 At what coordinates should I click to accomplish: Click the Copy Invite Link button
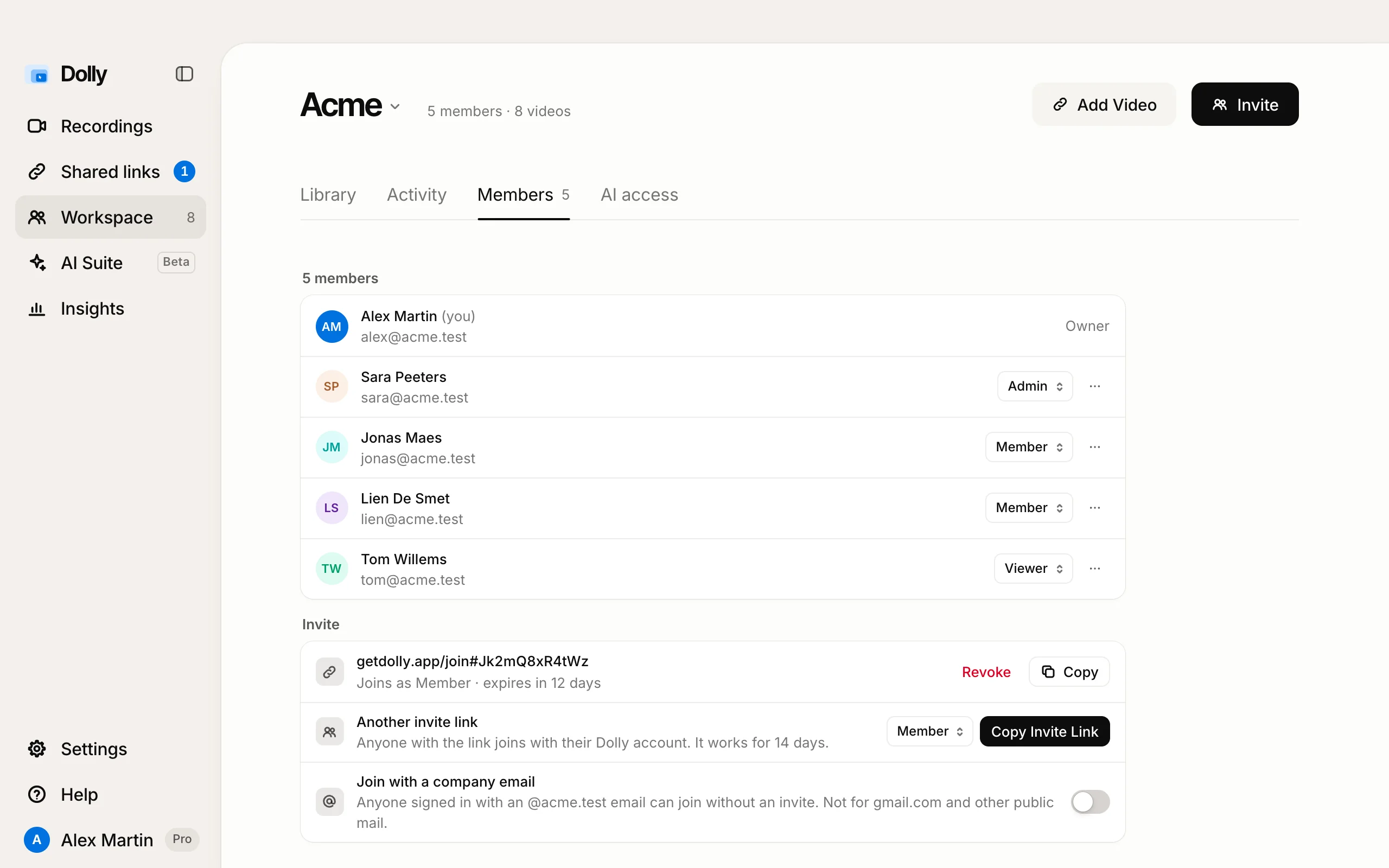tap(1044, 731)
